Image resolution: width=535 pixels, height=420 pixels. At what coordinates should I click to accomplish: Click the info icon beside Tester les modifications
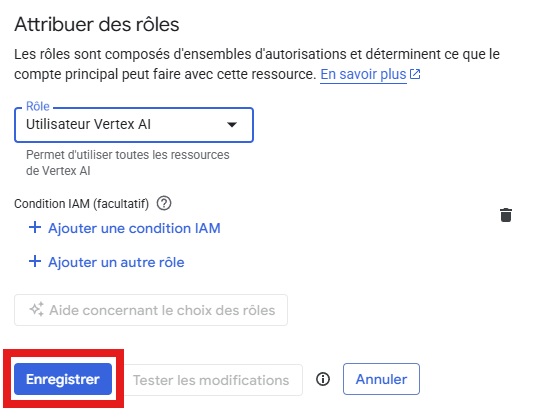click(x=323, y=379)
